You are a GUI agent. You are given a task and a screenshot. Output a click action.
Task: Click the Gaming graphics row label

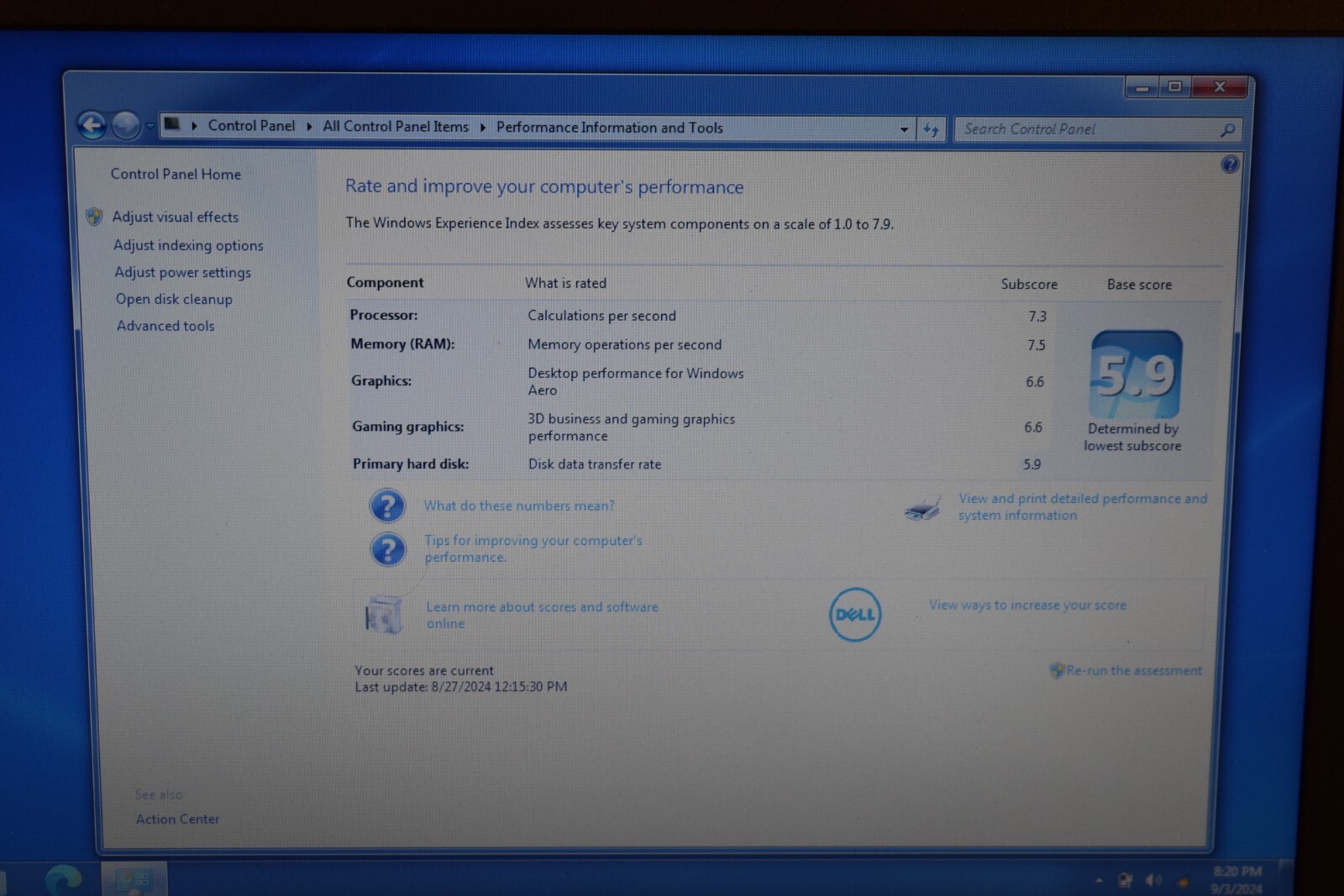click(x=407, y=427)
